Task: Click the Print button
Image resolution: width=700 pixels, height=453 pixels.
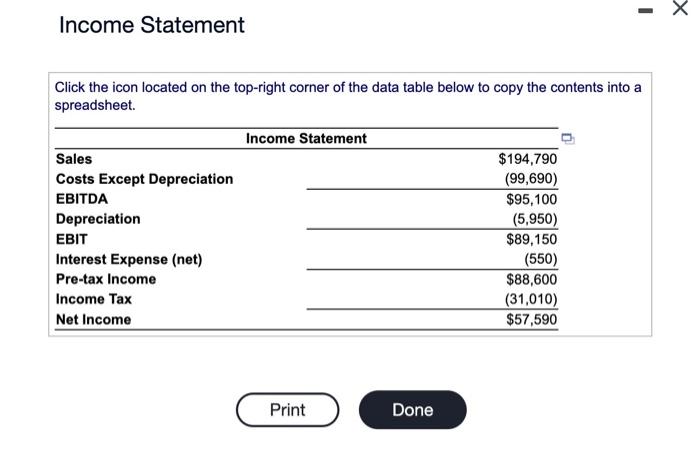Action: (288, 410)
